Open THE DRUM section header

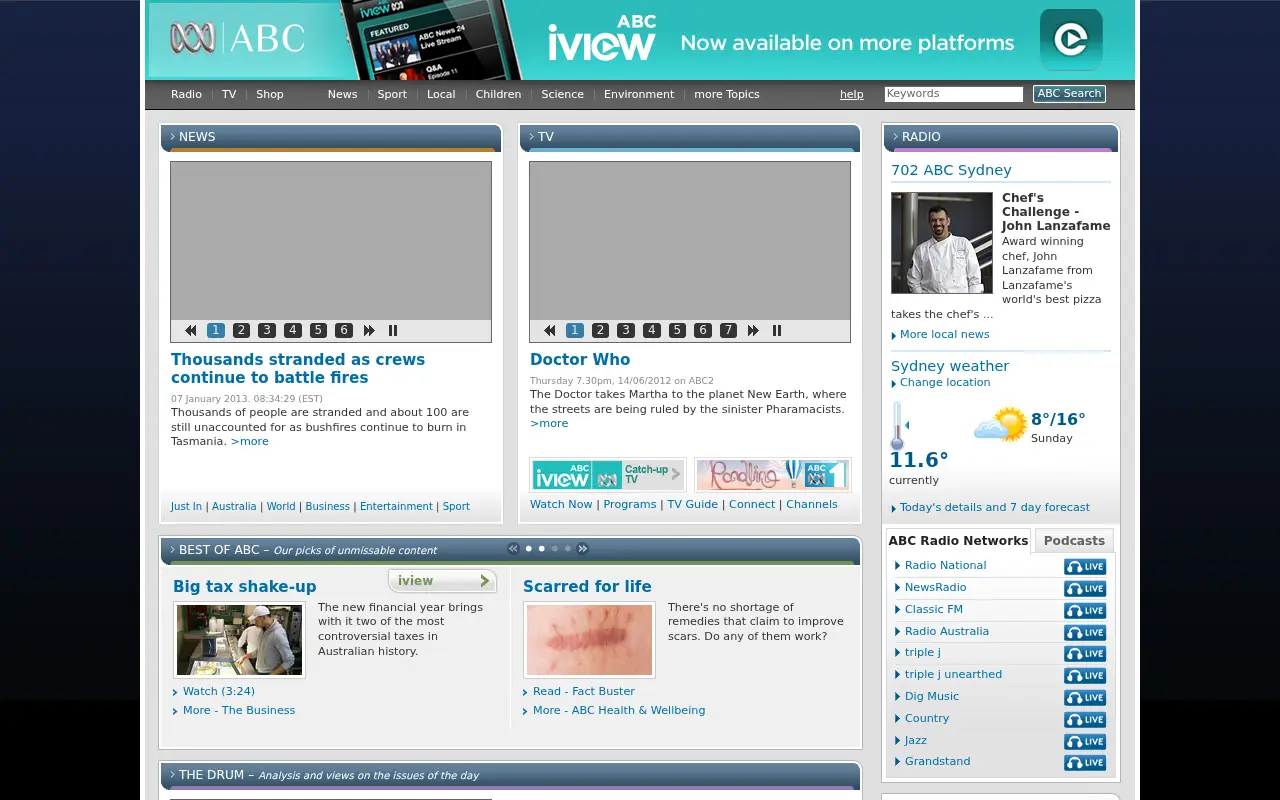(510, 775)
